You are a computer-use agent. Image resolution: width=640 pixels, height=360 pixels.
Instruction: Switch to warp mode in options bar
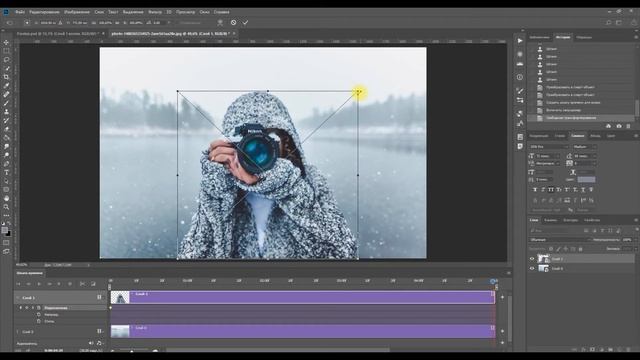click(x=220, y=22)
